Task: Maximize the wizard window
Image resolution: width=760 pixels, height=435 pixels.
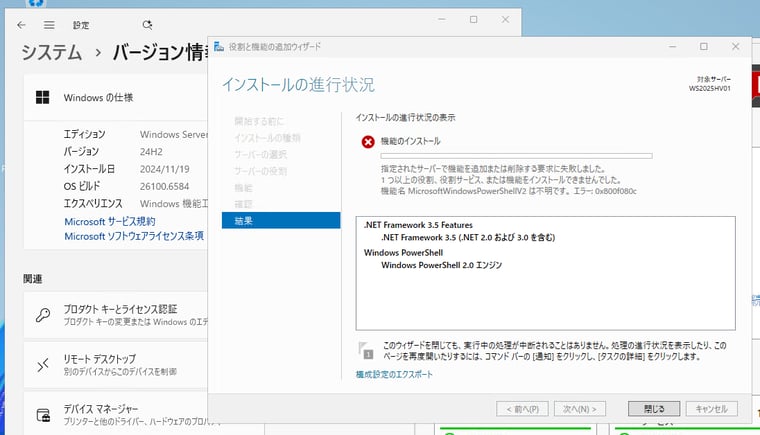Action: tap(704, 47)
